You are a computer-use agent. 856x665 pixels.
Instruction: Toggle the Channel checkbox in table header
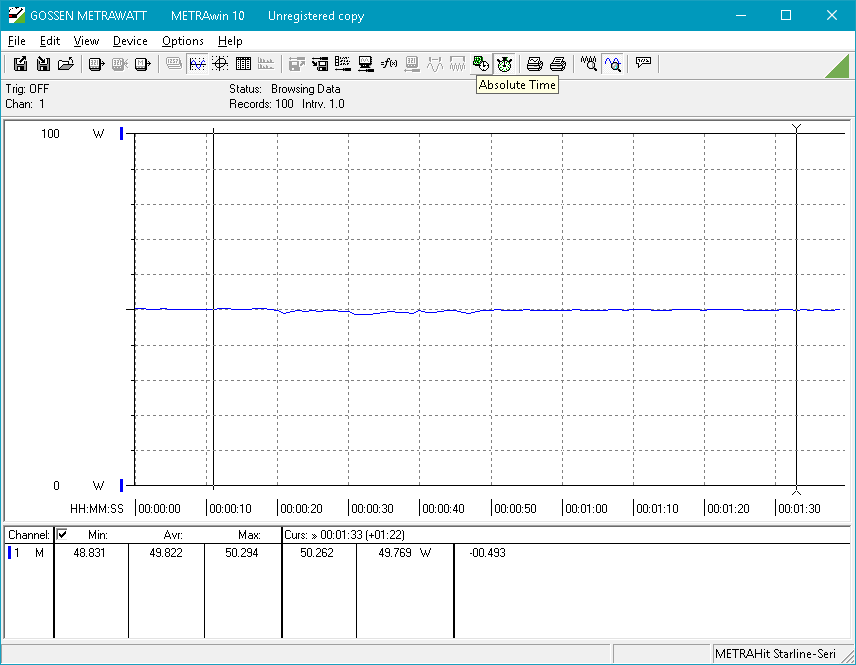pyautogui.click(x=62, y=534)
